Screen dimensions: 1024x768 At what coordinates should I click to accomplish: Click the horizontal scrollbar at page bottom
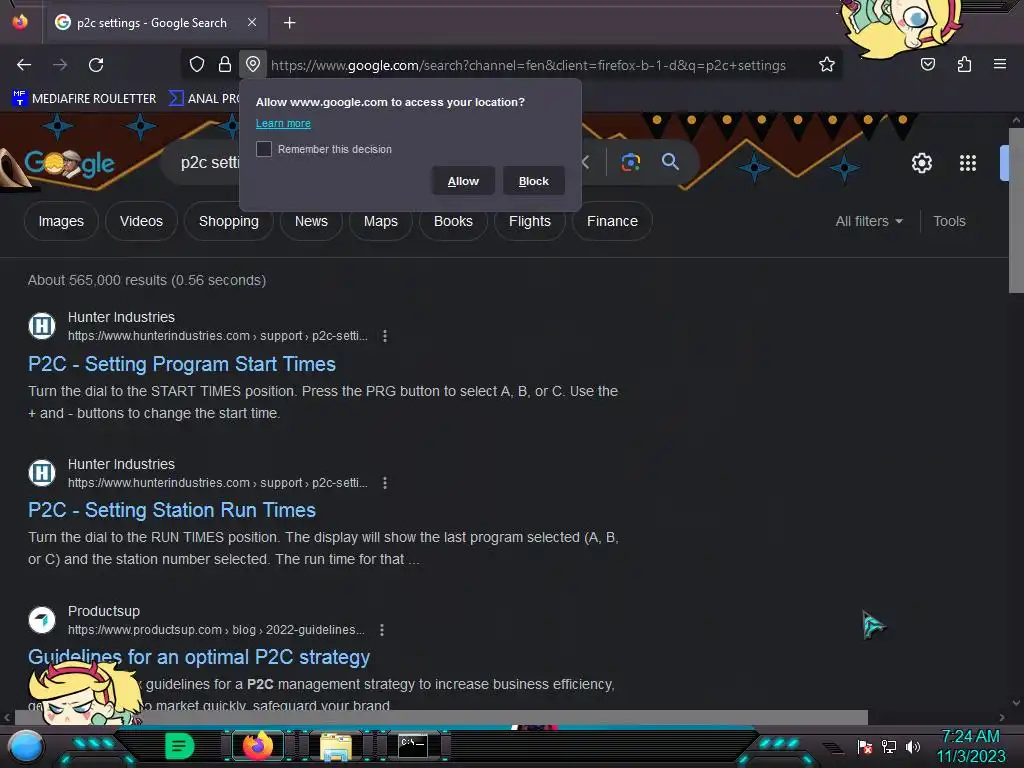pyautogui.click(x=441, y=717)
